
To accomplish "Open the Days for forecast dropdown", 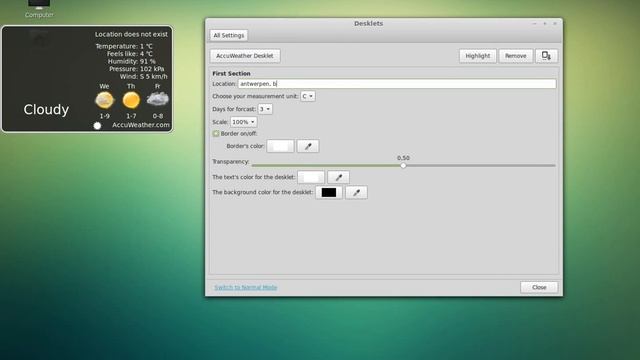I will pyautogui.click(x=265, y=109).
